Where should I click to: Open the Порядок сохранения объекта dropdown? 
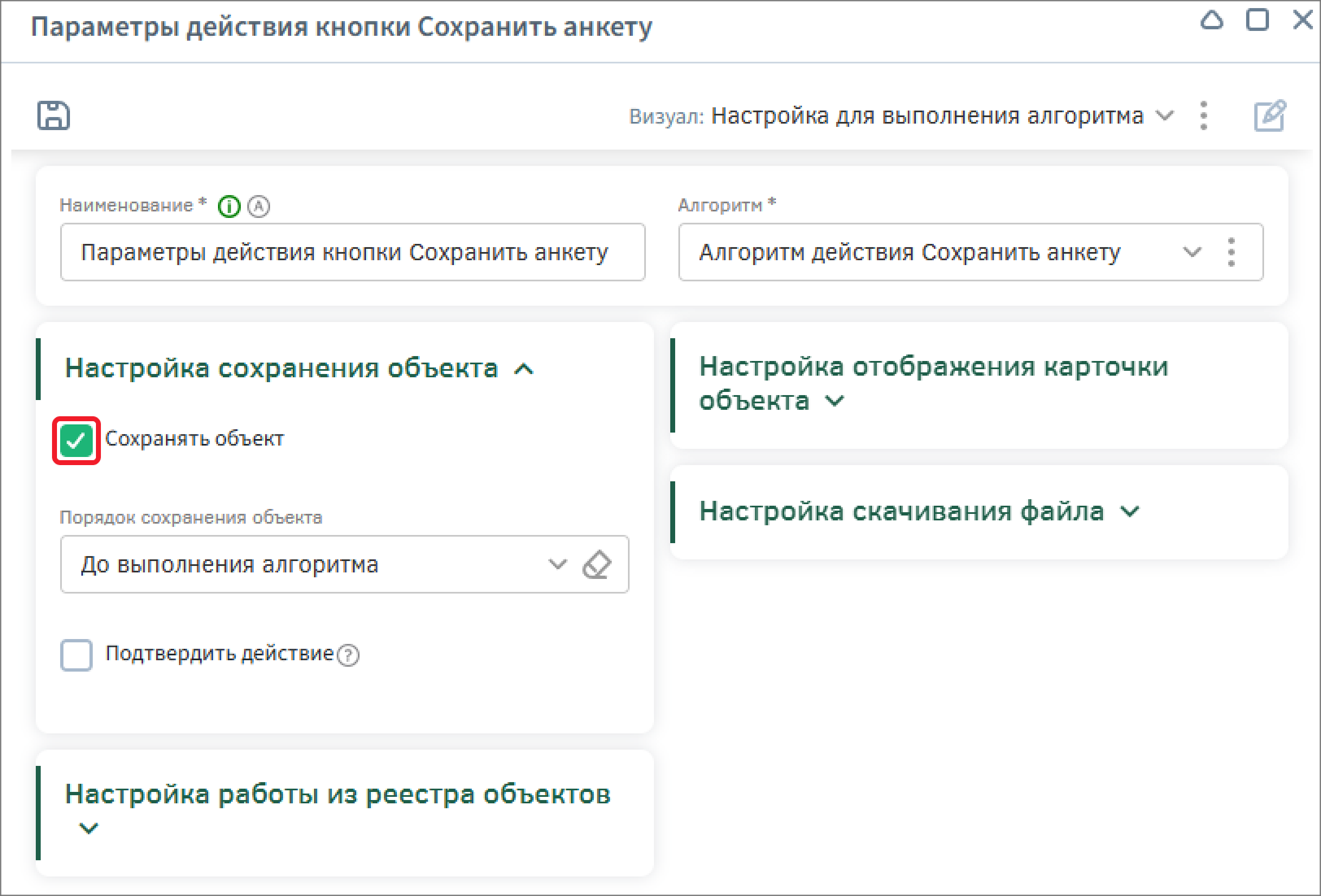click(x=557, y=564)
